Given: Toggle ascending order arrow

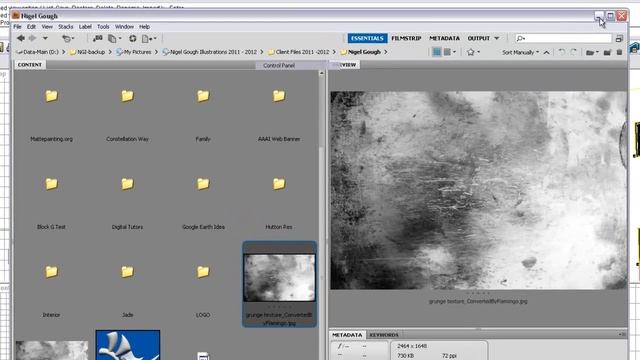Looking at the screenshot, I should point(547,52).
